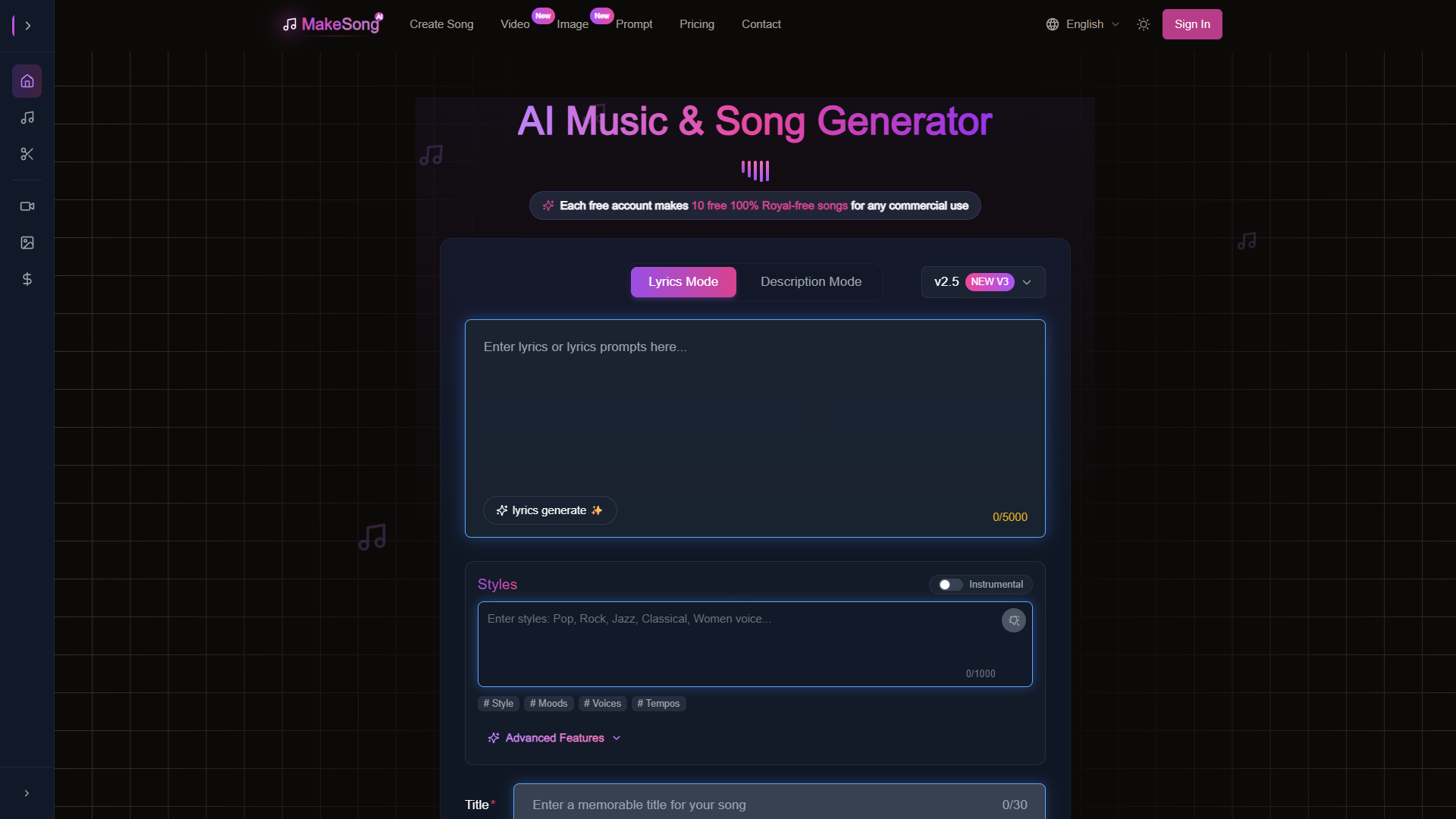This screenshot has height=819, width=1456.
Task: Click the Advanced Features sparkle icon
Action: tap(494, 738)
